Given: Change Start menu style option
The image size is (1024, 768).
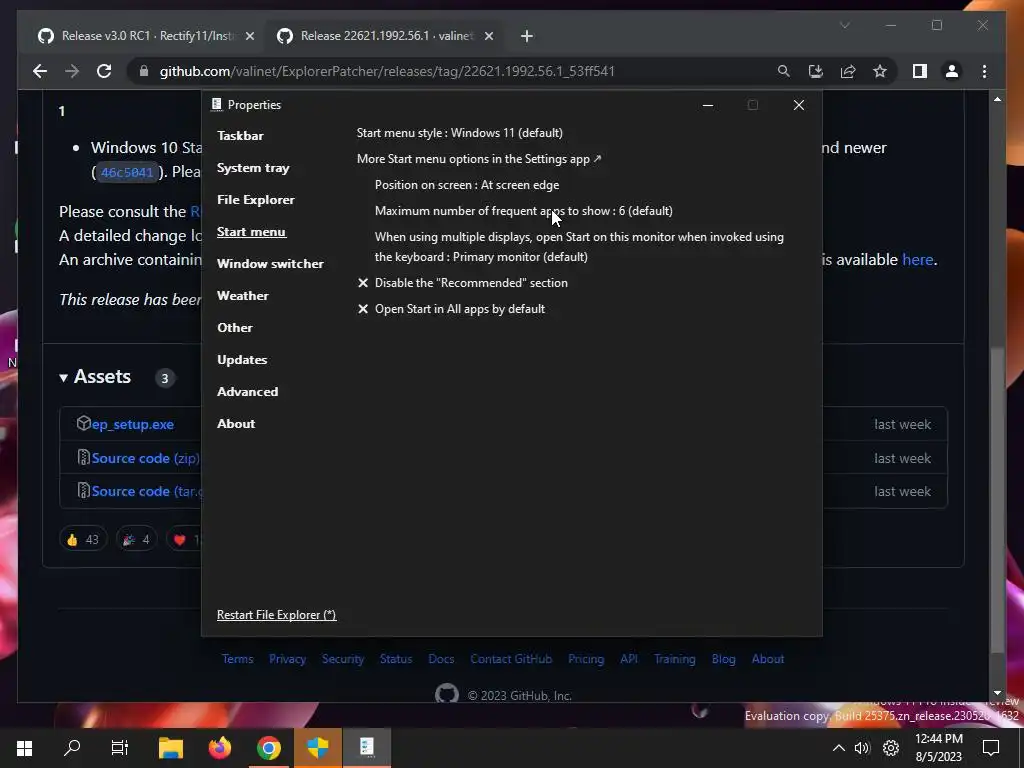Looking at the screenshot, I should coord(459,133).
